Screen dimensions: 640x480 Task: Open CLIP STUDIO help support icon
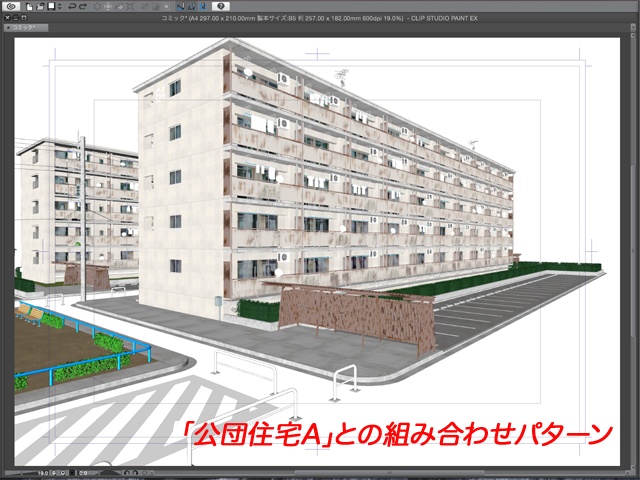[221, 6]
